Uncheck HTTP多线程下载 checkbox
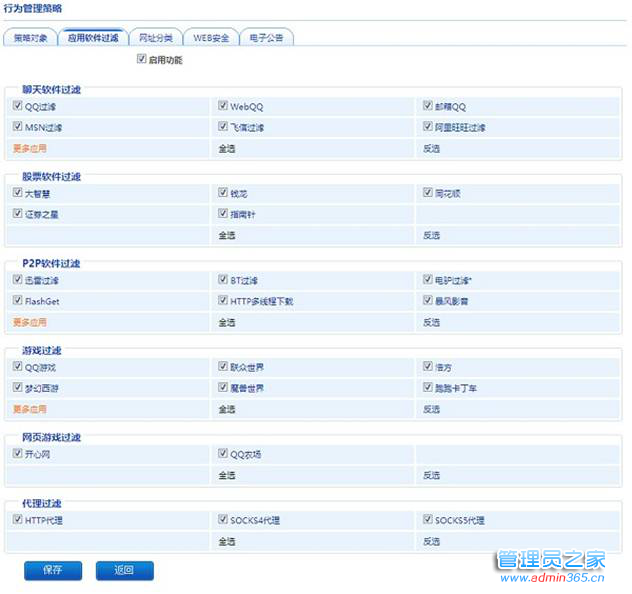632x594 pixels. 223,301
